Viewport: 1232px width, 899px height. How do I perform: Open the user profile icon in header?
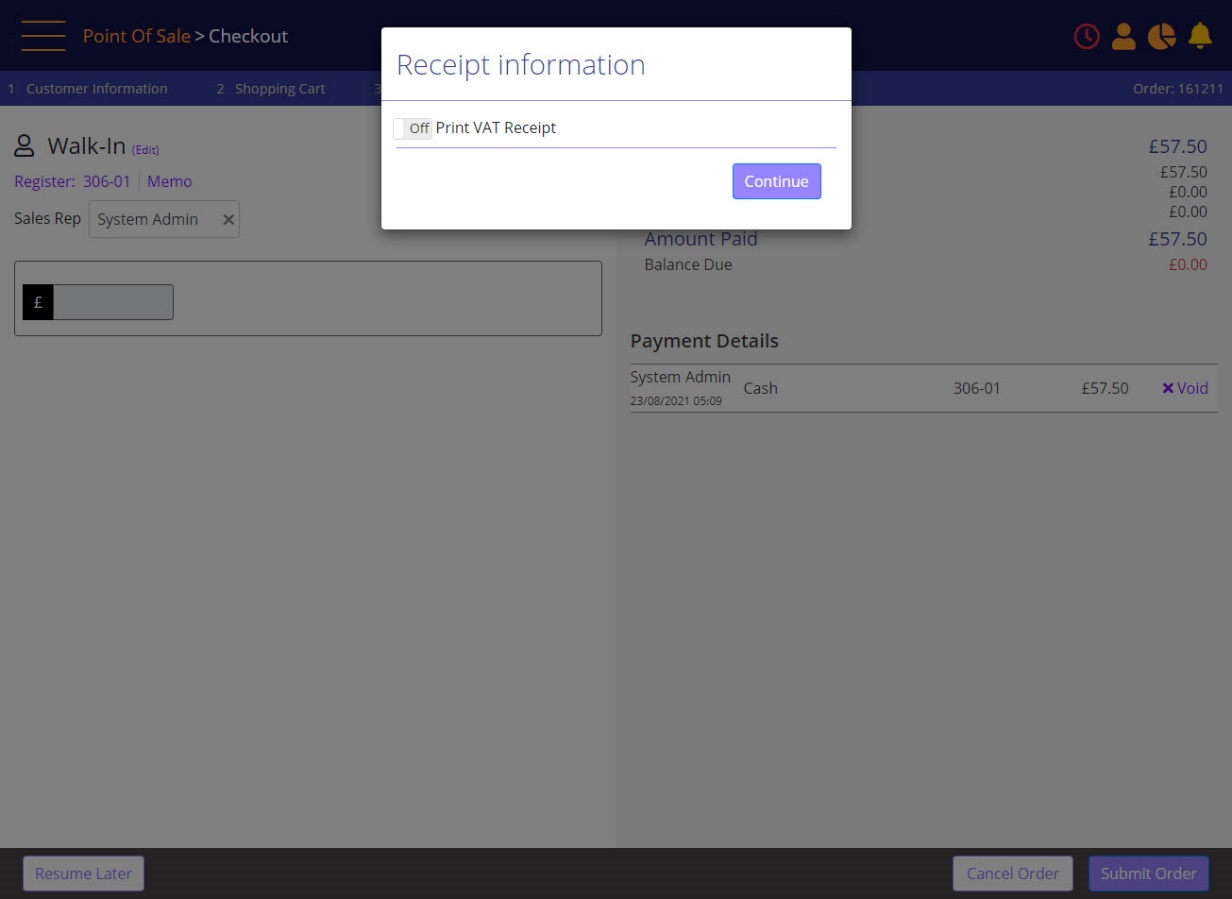pyautogui.click(x=1124, y=36)
